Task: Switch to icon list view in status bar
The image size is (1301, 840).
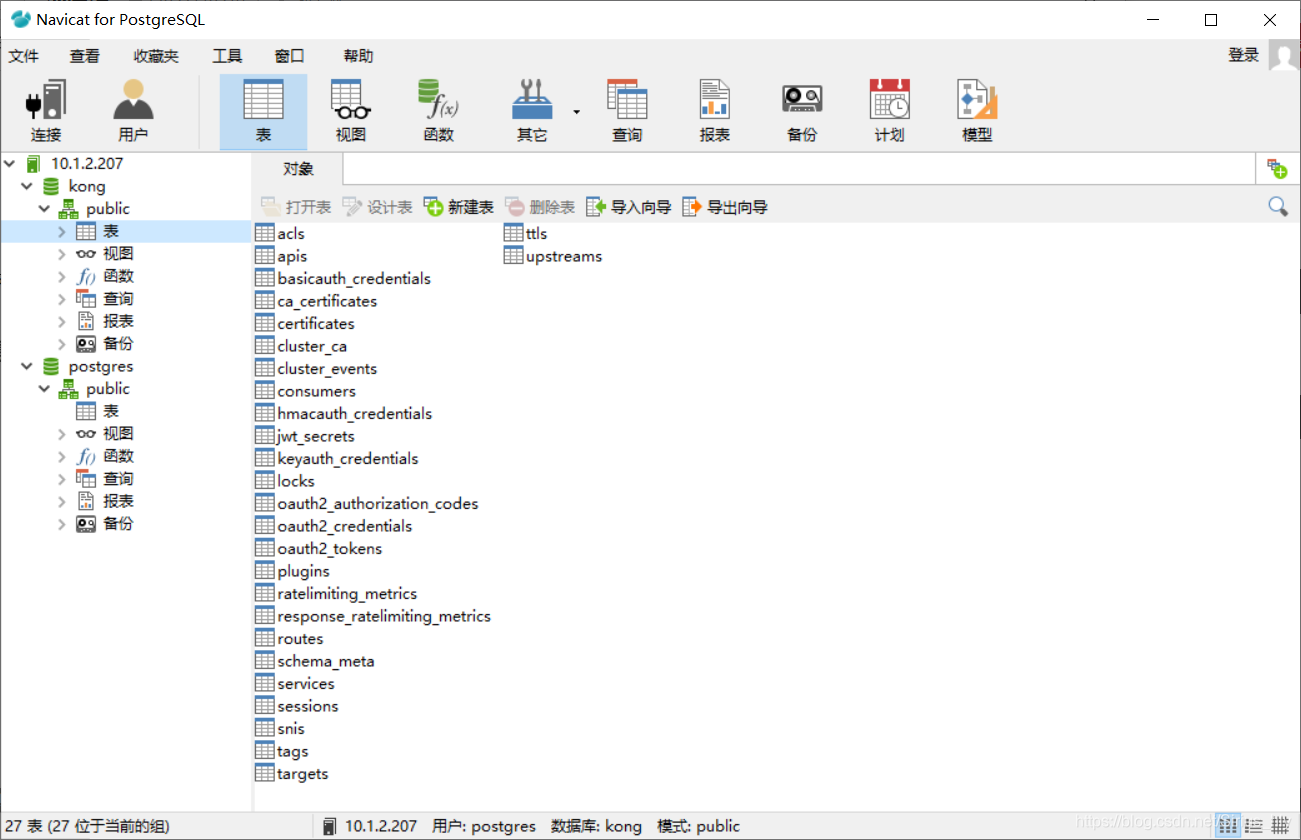Action: click(1228, 825)
